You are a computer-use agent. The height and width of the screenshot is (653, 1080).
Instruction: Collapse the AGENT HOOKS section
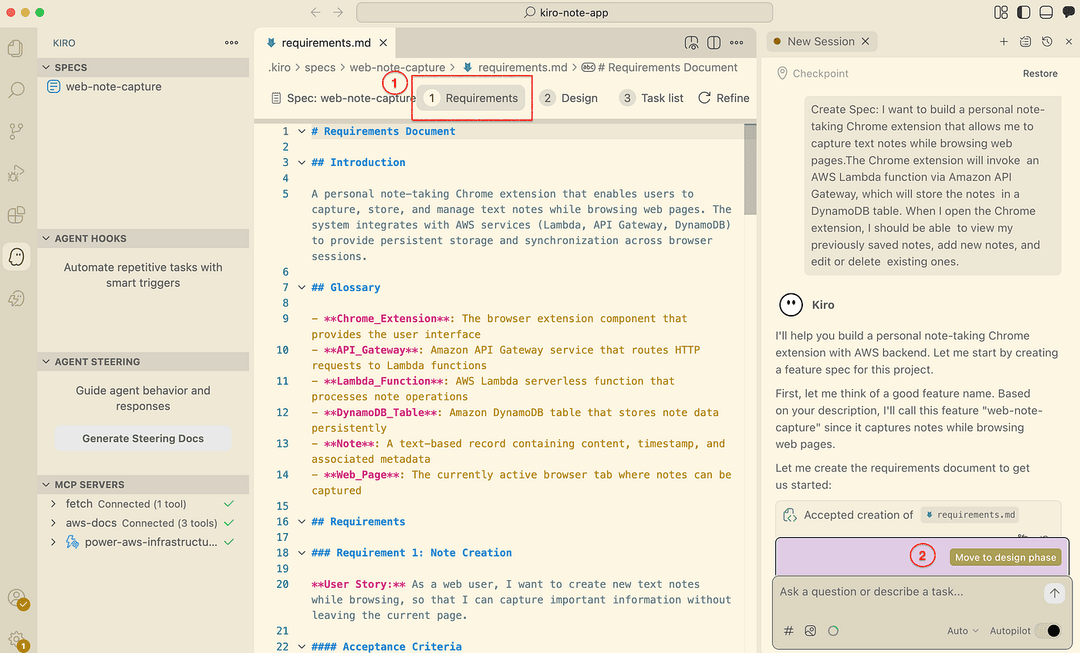(46, 238)
